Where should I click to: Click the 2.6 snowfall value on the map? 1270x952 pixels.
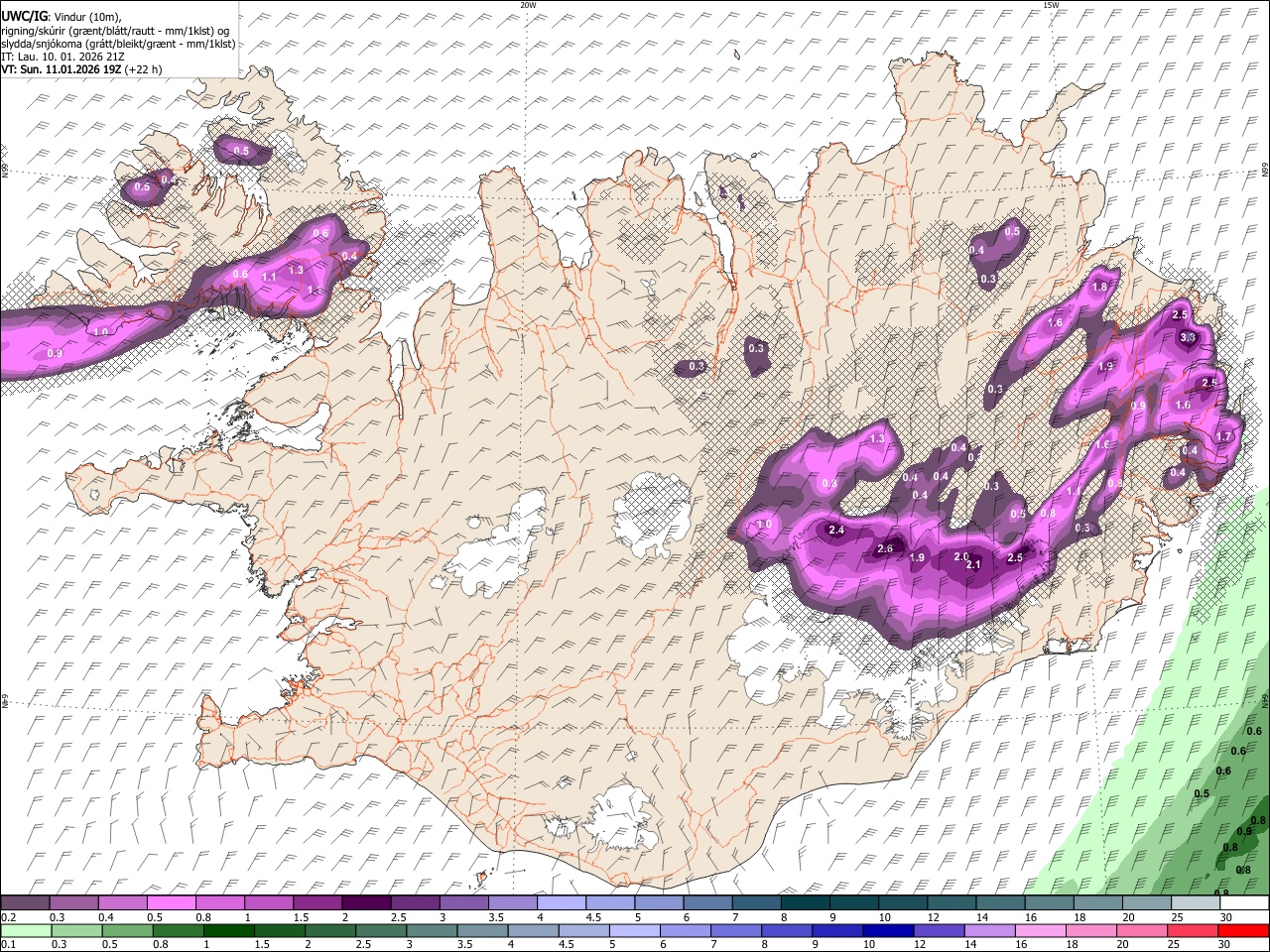885,549
